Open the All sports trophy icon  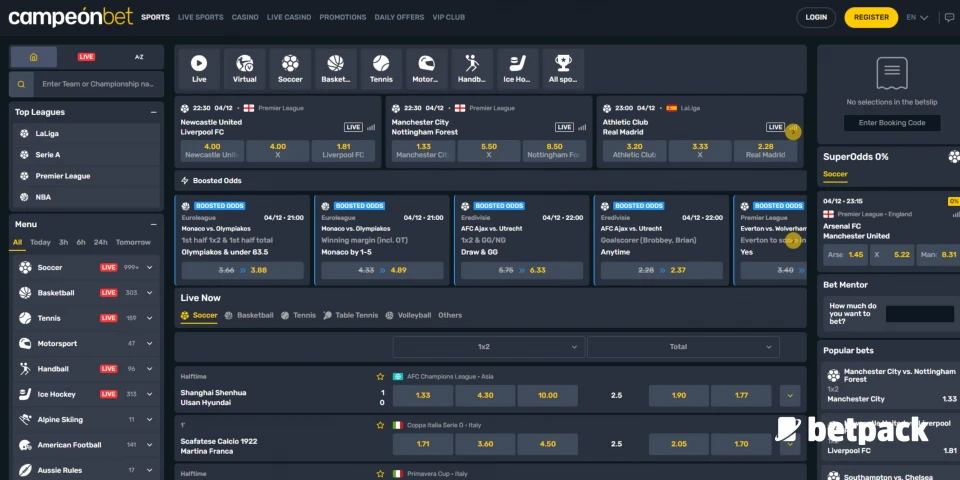(x=563, y=68)
